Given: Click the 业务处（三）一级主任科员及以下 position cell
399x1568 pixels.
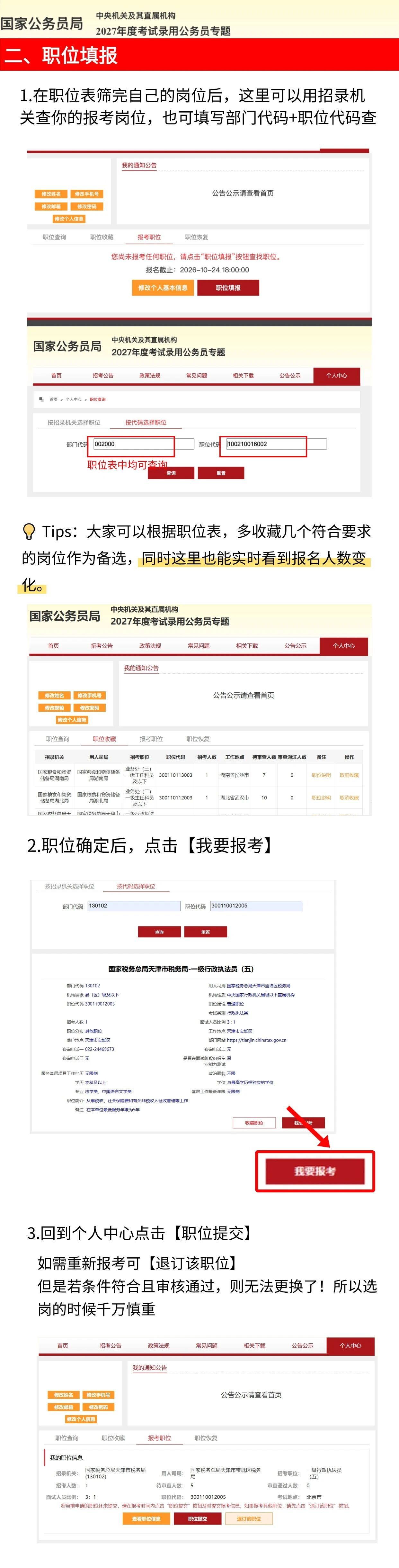Looking at the screenshot, I should pos(139,775).
